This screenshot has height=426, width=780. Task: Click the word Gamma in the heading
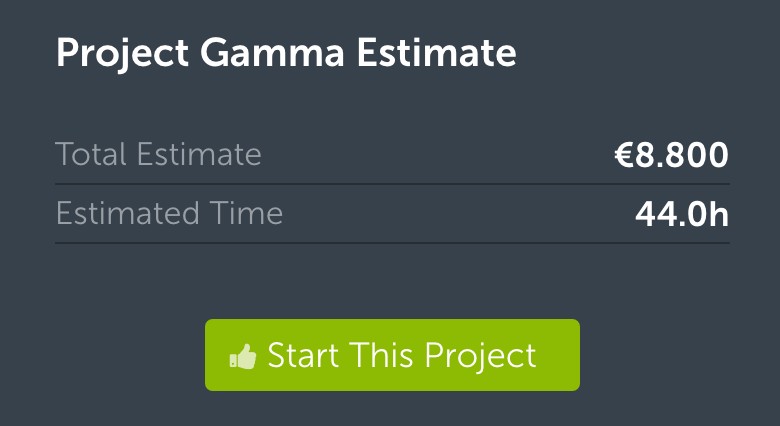click(272, 52)
